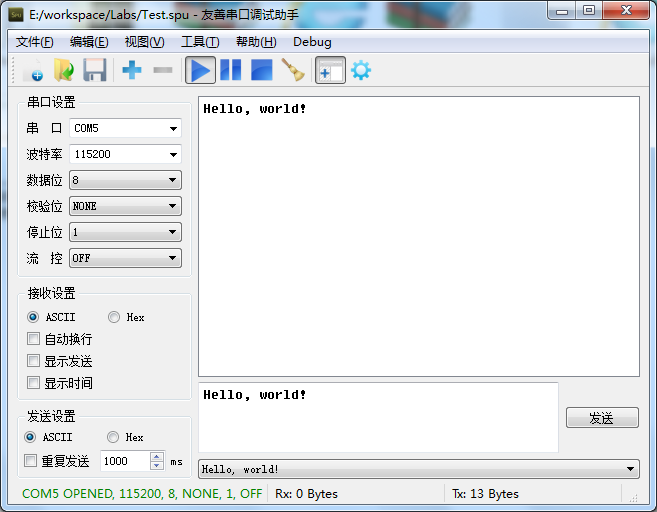Click the gray minus remove icon
Viewport: 657px width, 512px height.
tap(163, 70)
